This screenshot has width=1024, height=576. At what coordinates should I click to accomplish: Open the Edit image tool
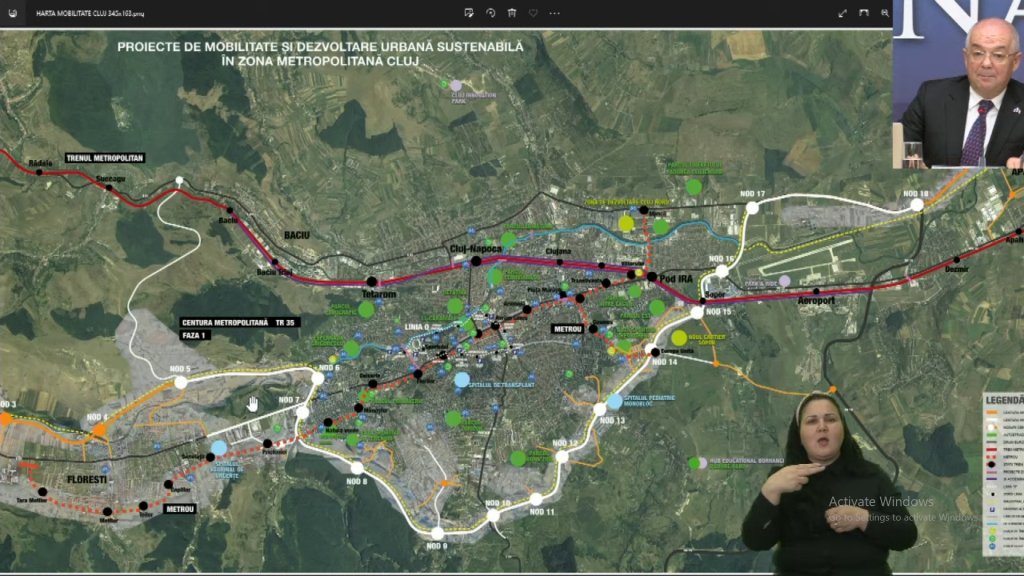tap(468, 13)
